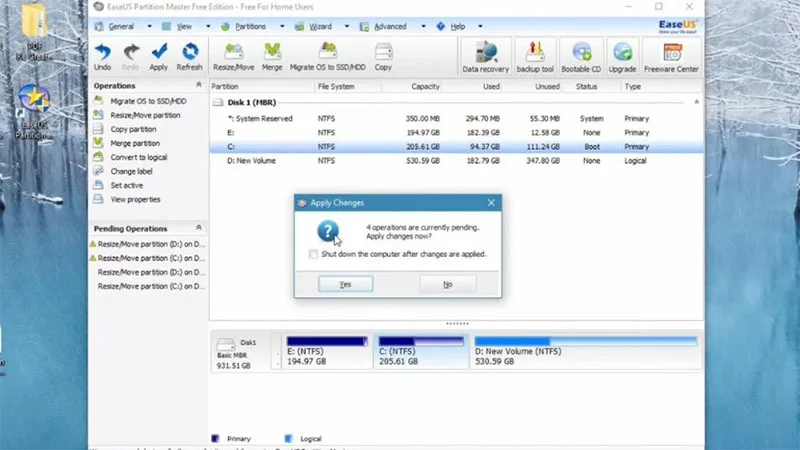
Task: Select D: New Volume row in list
Action: coord(456,161)
